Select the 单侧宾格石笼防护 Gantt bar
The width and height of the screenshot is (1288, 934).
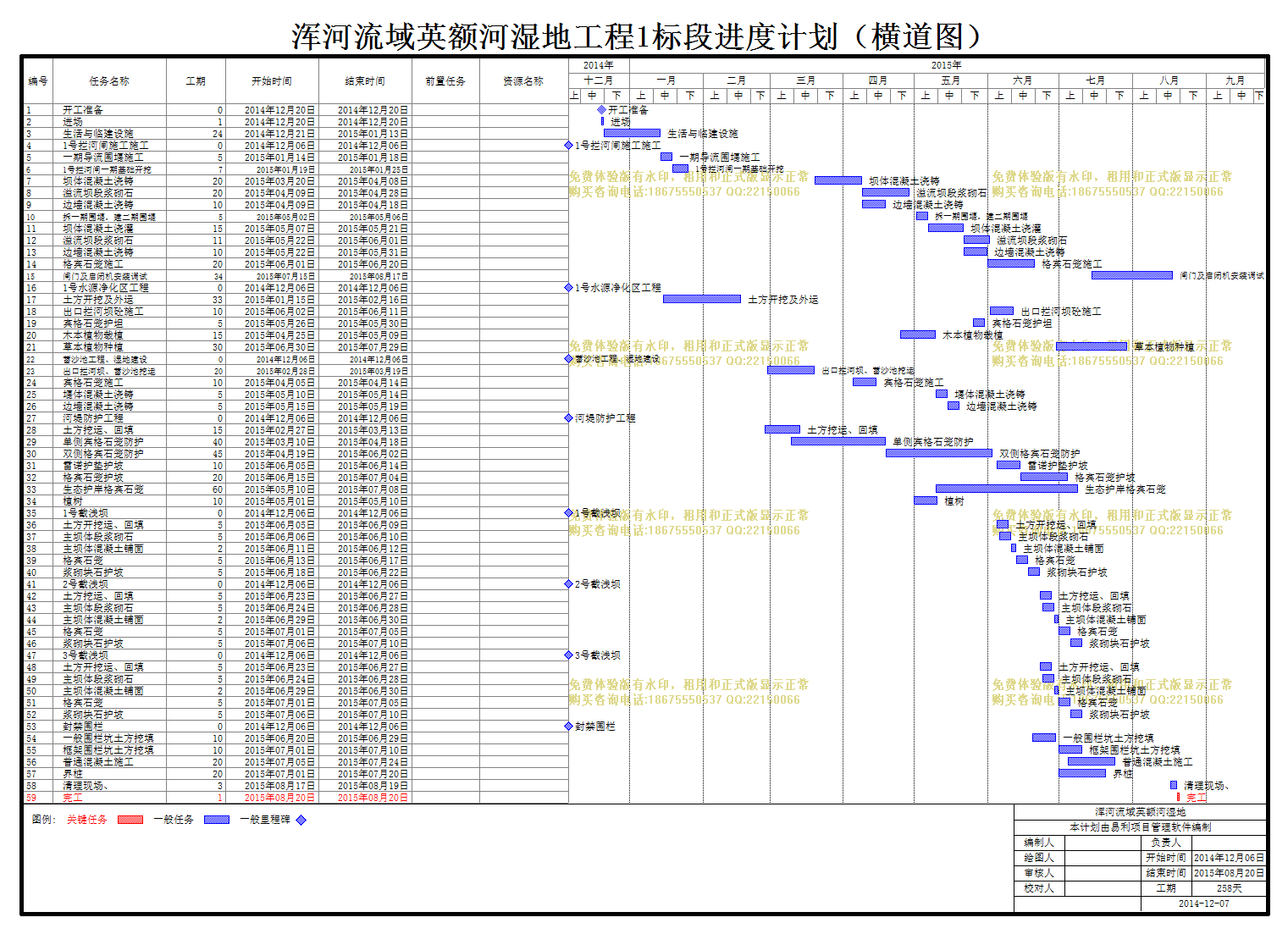[838, 441]
